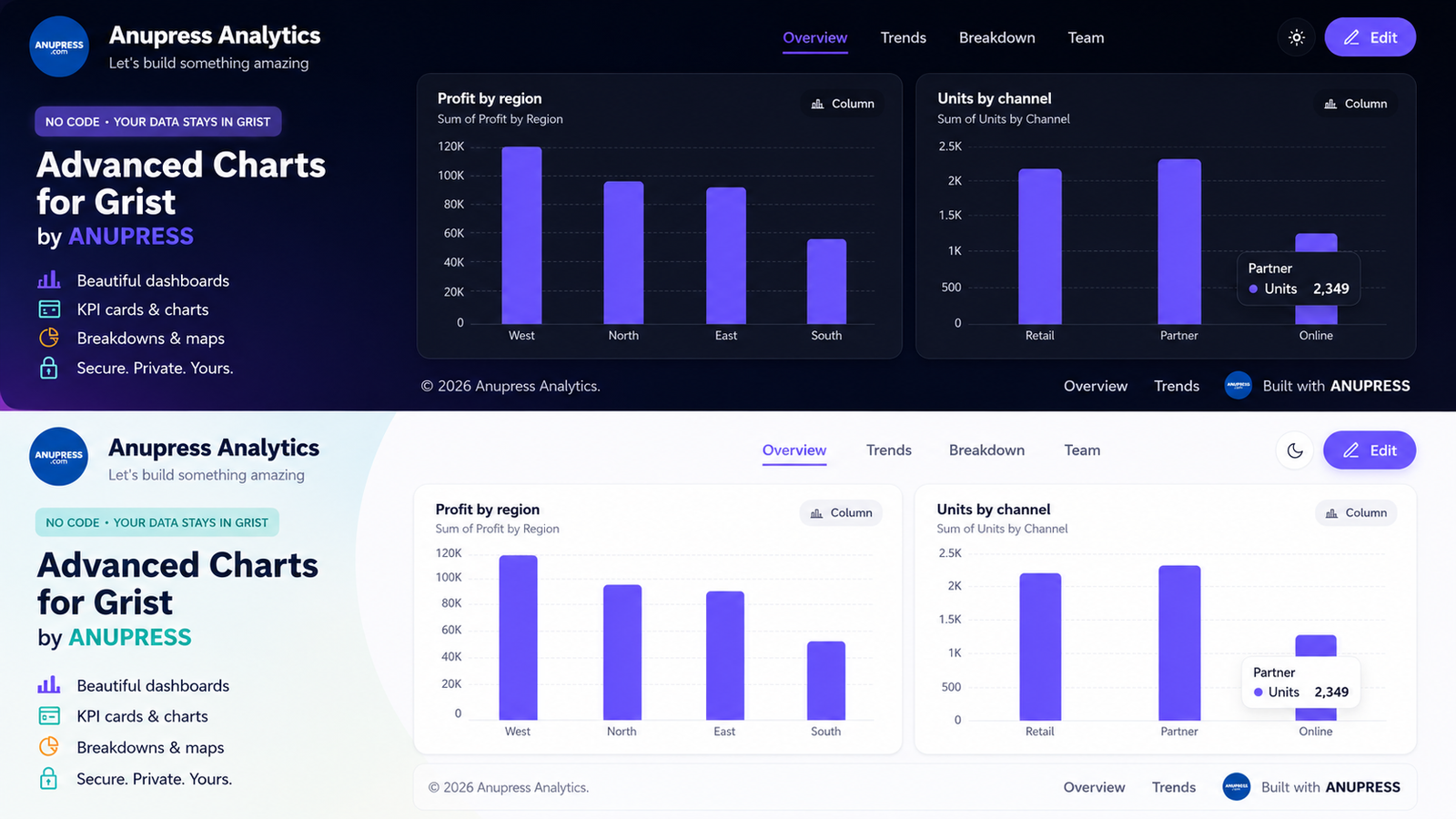Click Edit button in dark theme header

(1370, 37)
